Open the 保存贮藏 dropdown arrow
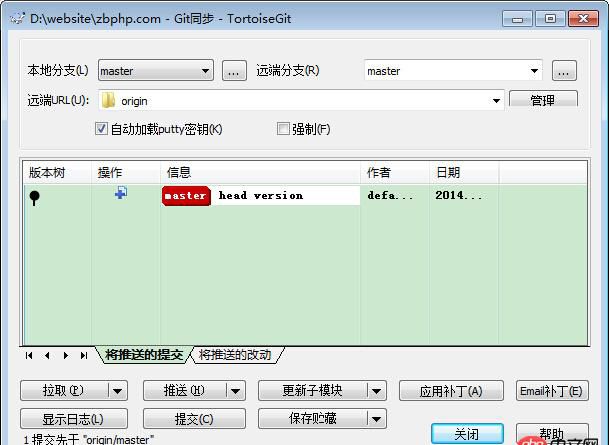This screenshot has width=609, height=445. point(376,419)
